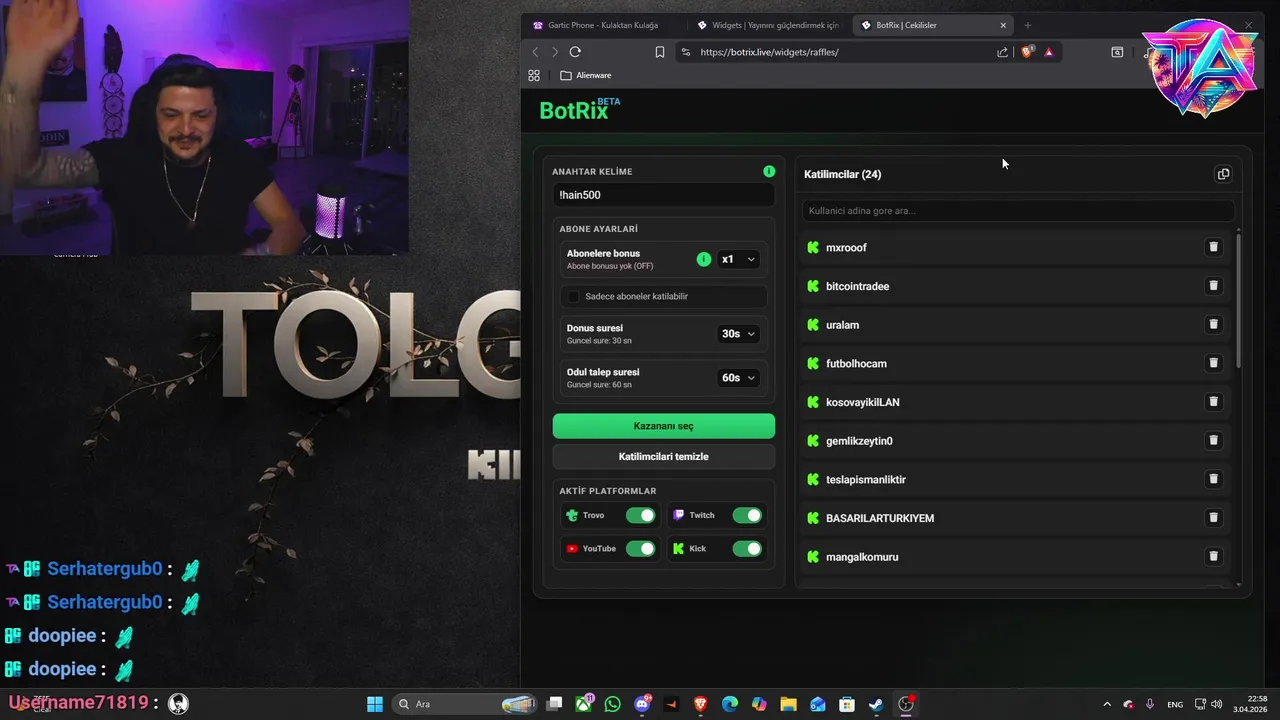
Task: Open the browser apps grid icon
Action: coord(534,75)
